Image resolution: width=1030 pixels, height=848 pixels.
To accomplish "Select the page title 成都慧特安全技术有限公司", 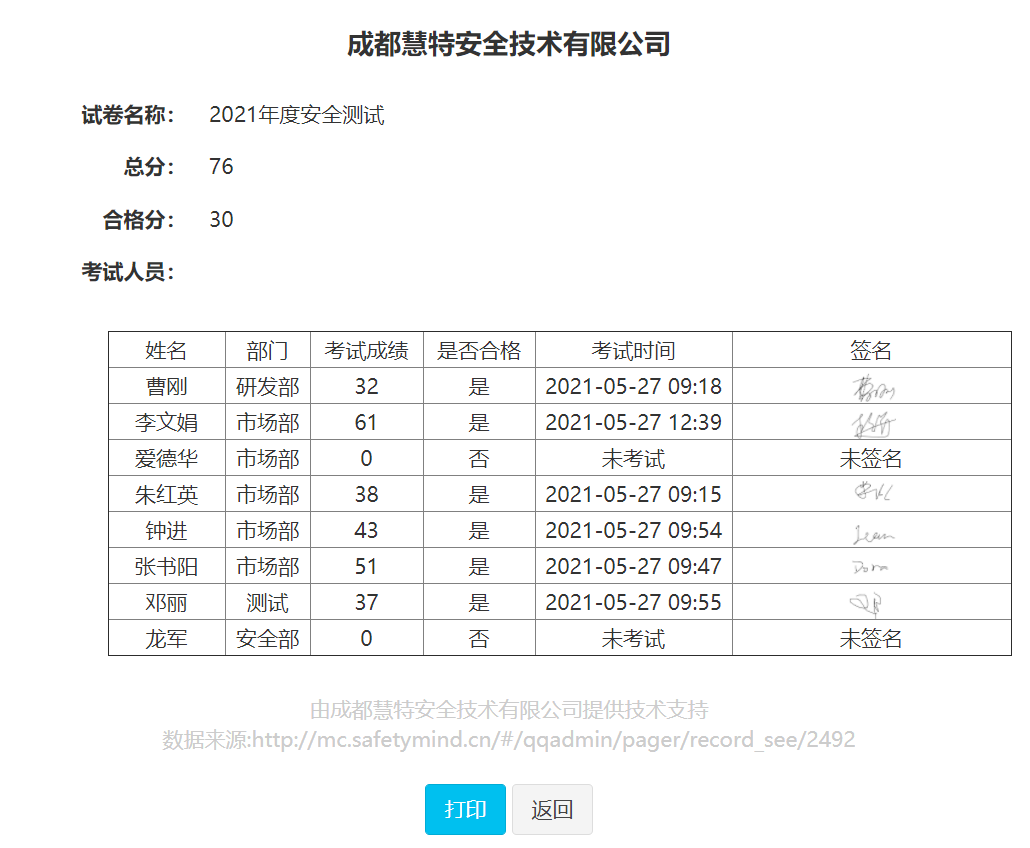I will (x=509, y=45).
